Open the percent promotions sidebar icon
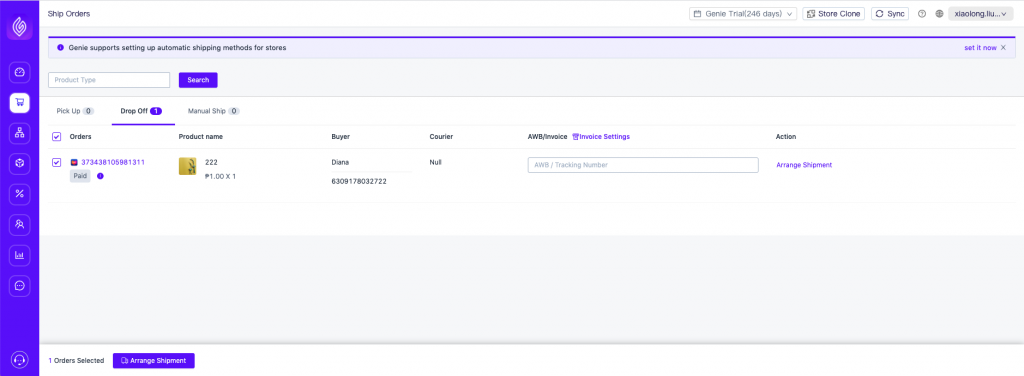 [20, 194]
